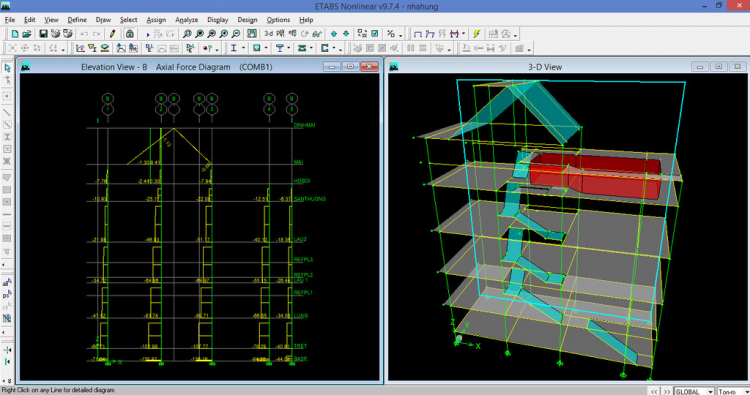Viewport: 750px width, 395px height.
Task: Open the Analyze menu
Action: click(187, 20)
